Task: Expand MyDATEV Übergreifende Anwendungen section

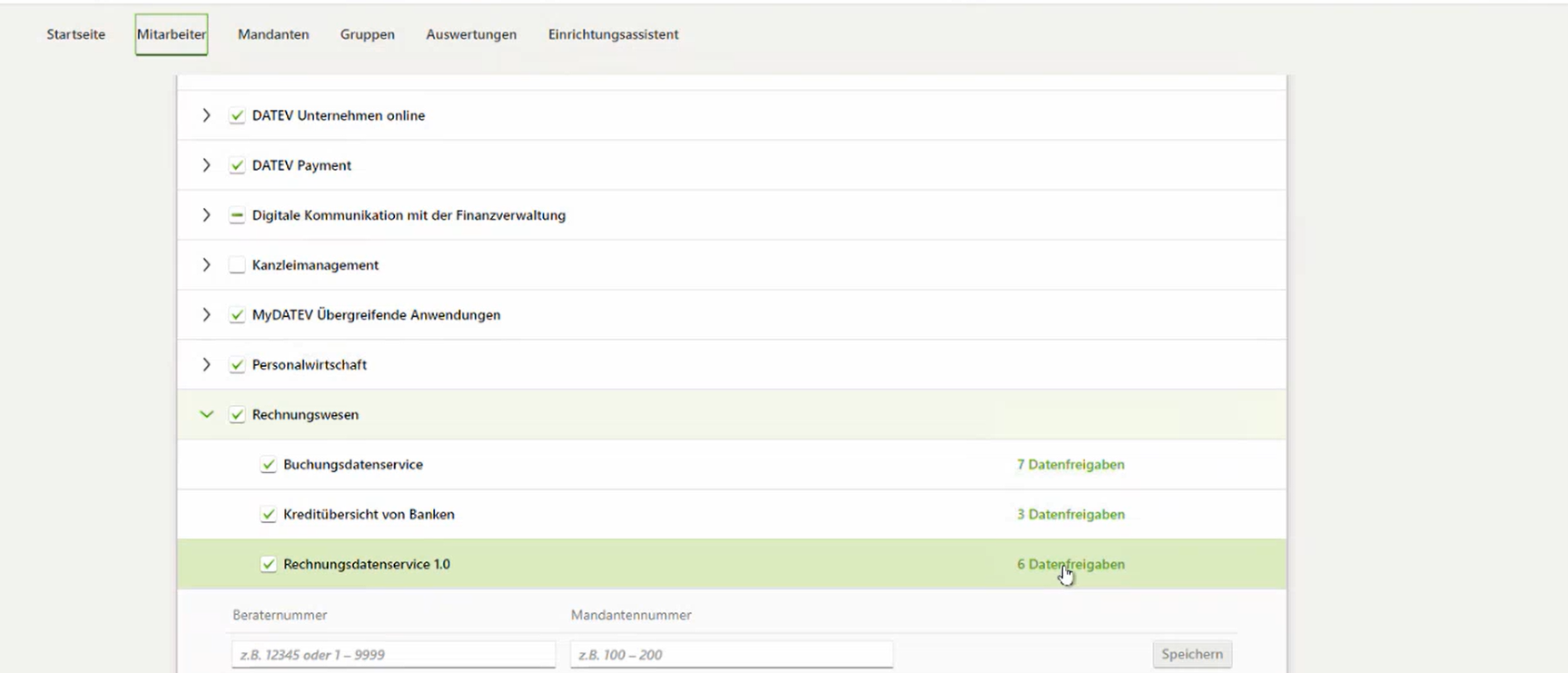Action: coord(206,315)
